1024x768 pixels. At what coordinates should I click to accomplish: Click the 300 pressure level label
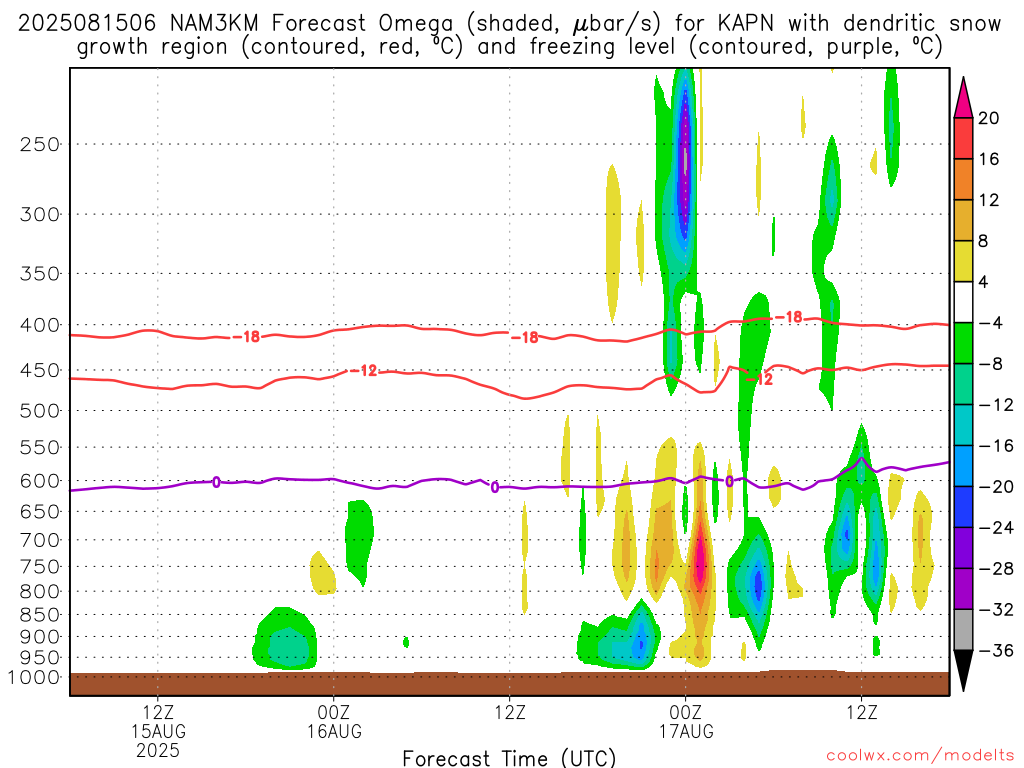click(40, 214)
